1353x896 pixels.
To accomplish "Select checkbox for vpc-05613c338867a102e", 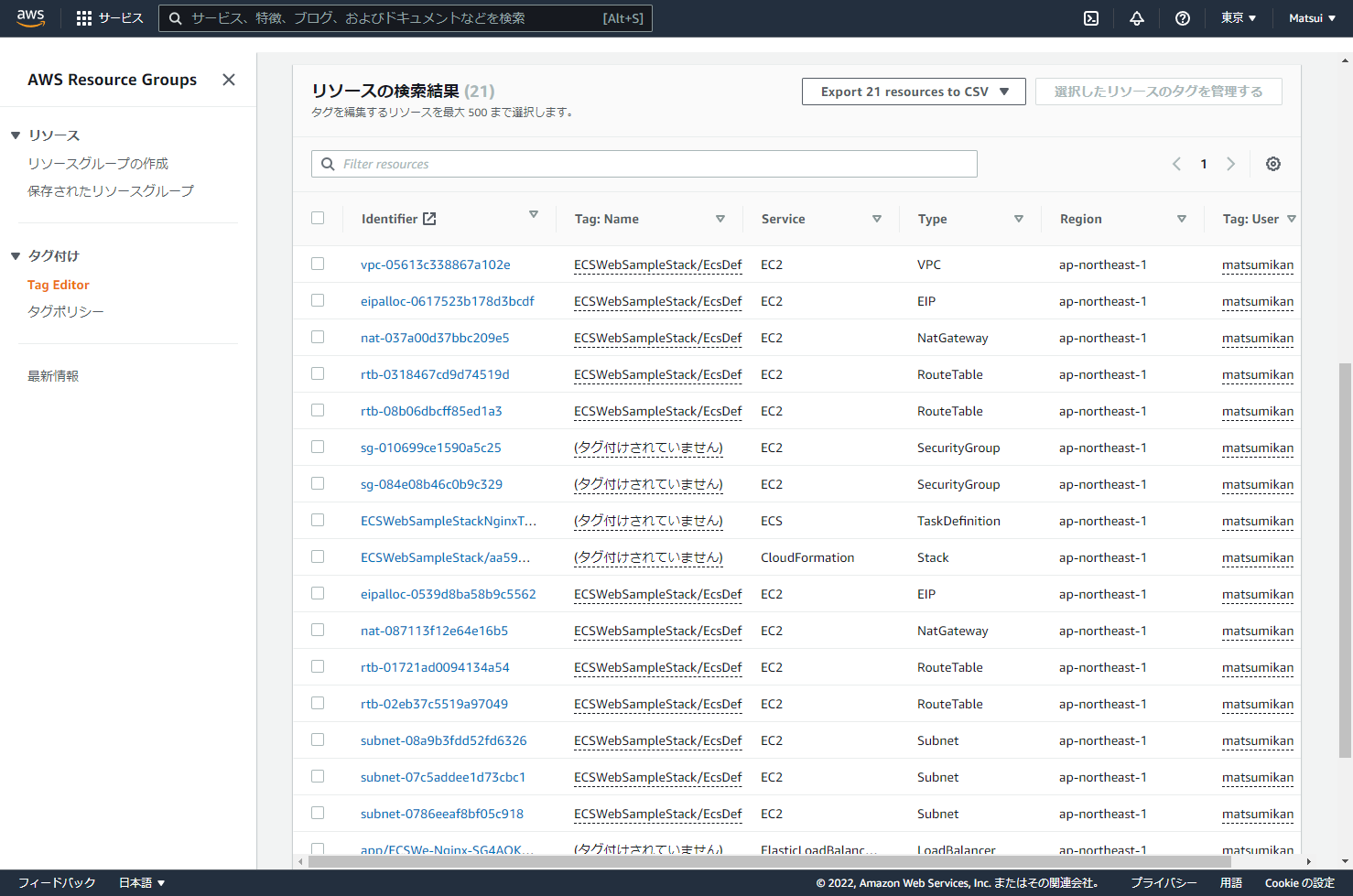I will pyautogui.click(x=318, y=264).
